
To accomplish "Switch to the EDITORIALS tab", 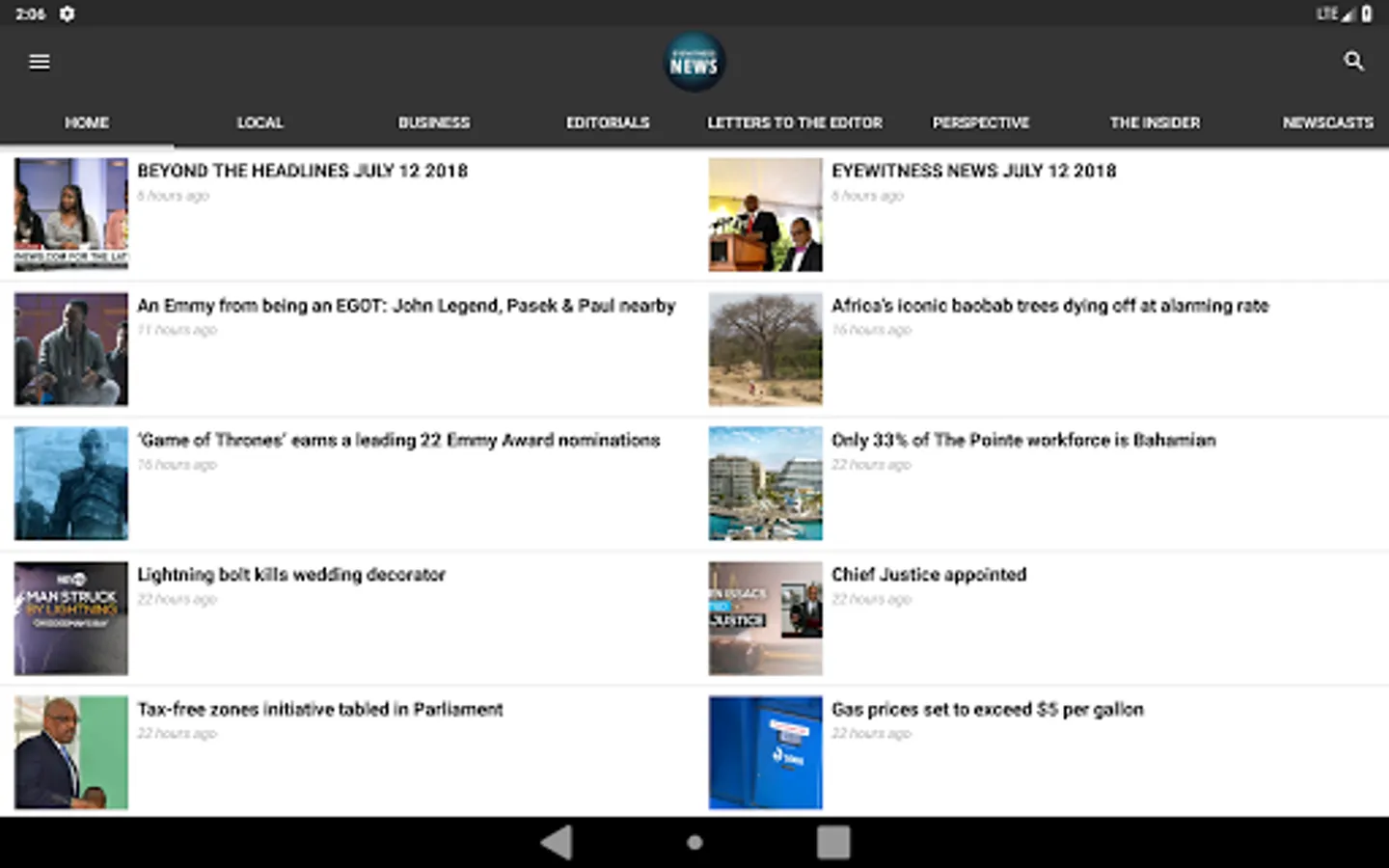I will click(x=608, y=122).
